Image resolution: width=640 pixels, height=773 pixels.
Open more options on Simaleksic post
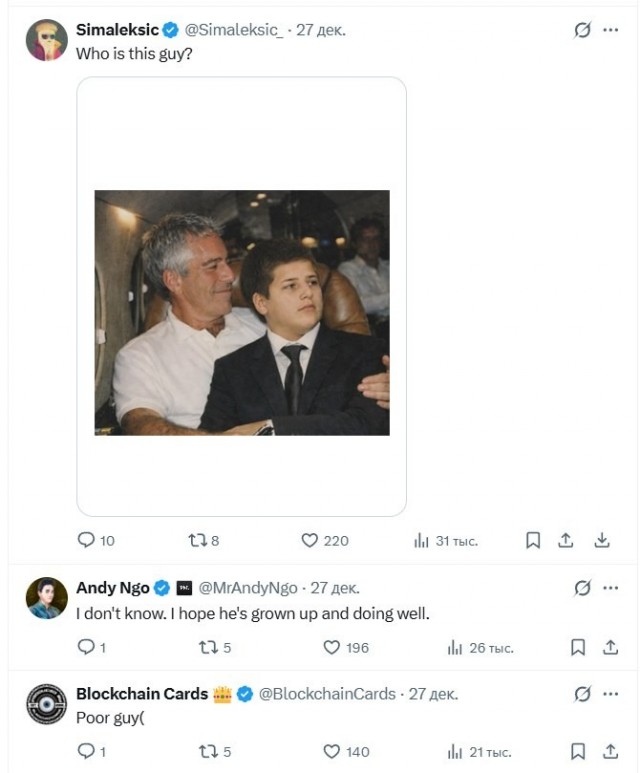click(610, 30)
